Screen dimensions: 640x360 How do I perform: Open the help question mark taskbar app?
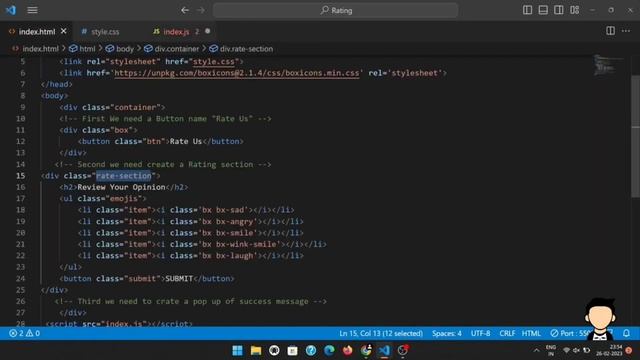tap(311, 350)
